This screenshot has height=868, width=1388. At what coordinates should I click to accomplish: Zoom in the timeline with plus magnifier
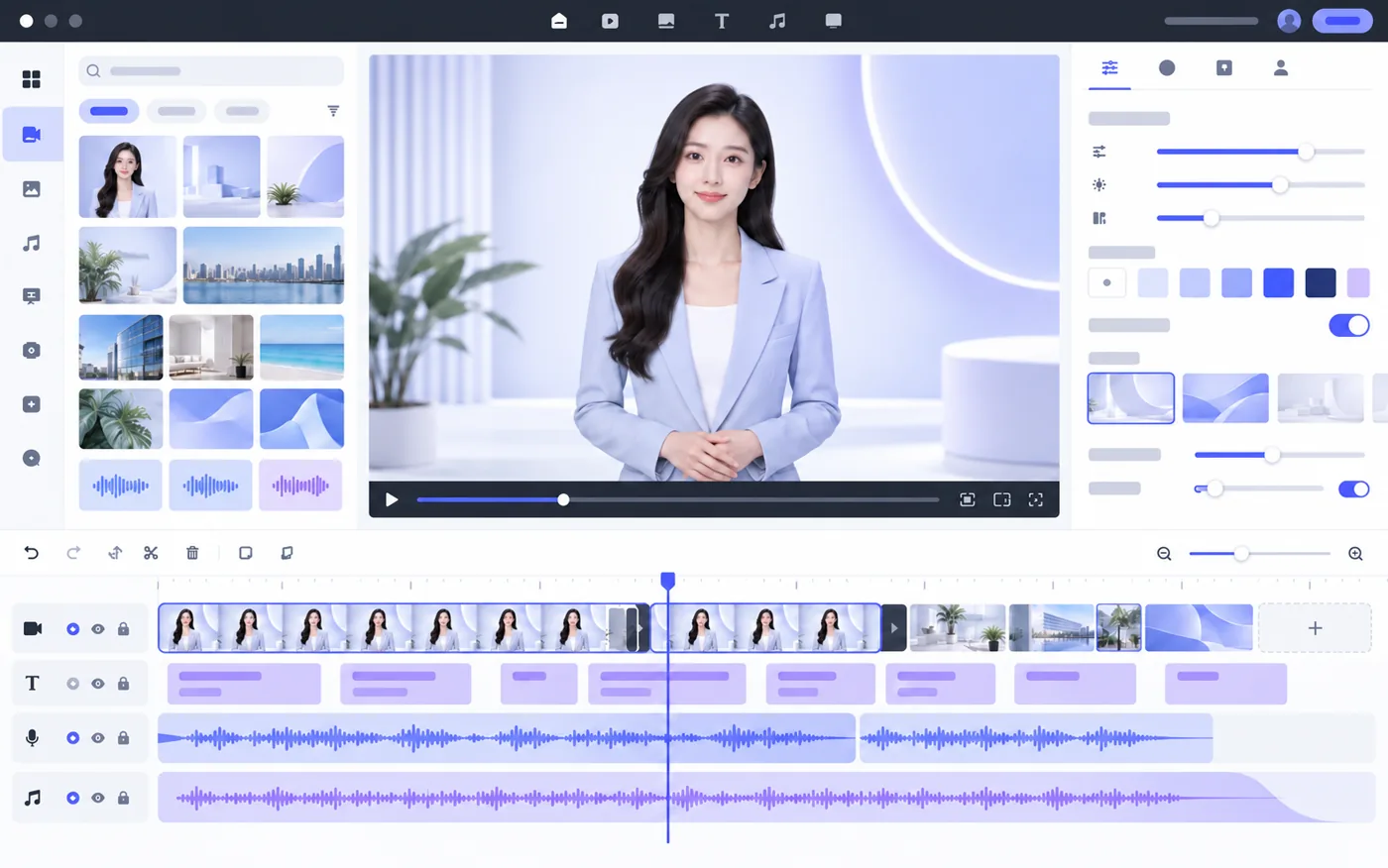pyautogui.click(x=1355, y=554)
